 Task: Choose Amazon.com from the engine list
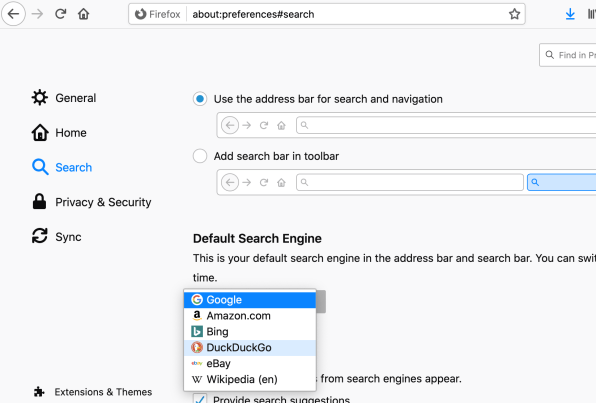[250, 316]
